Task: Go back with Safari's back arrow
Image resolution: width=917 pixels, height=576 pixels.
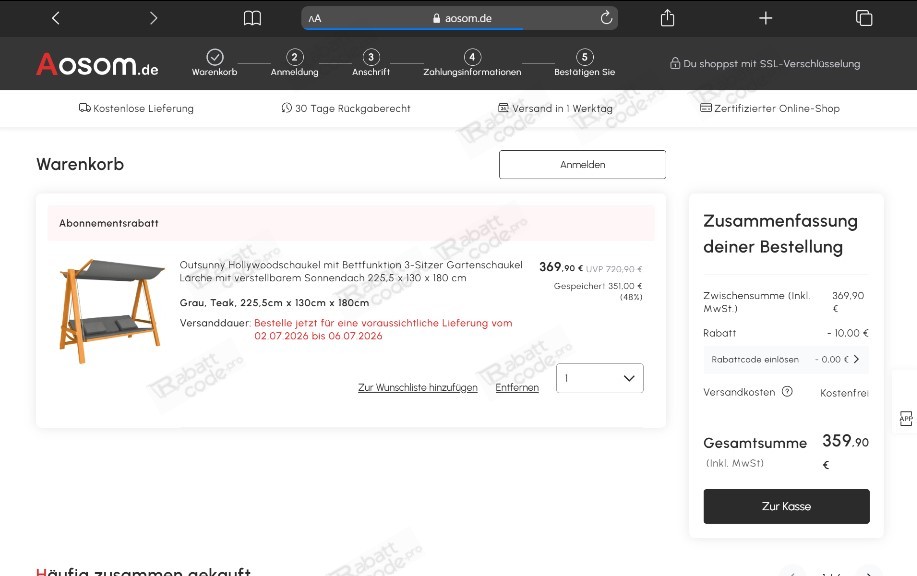Action: [56, 18]
